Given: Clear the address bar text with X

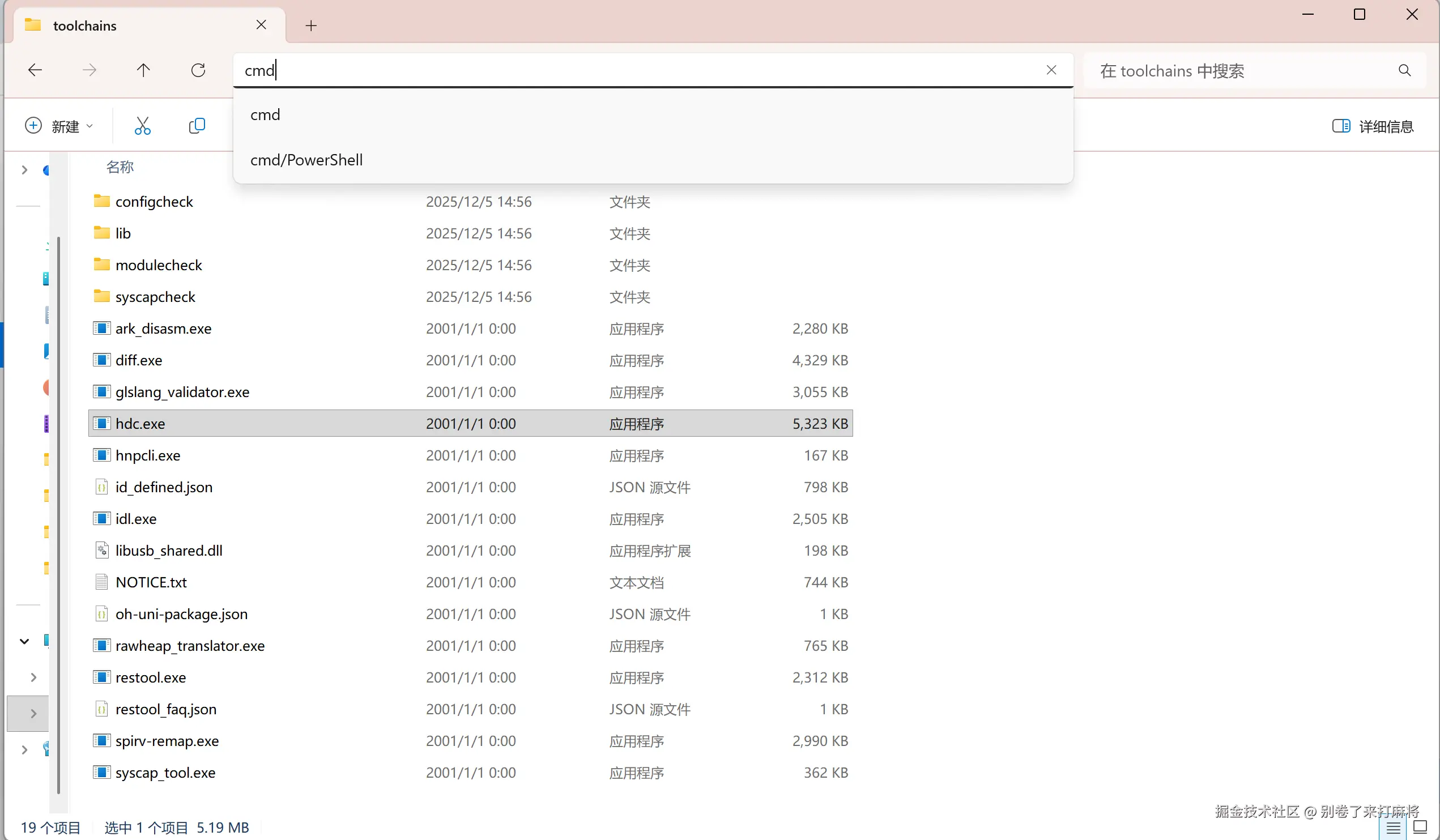Looking at the screenshot, I should (1051, 70).
